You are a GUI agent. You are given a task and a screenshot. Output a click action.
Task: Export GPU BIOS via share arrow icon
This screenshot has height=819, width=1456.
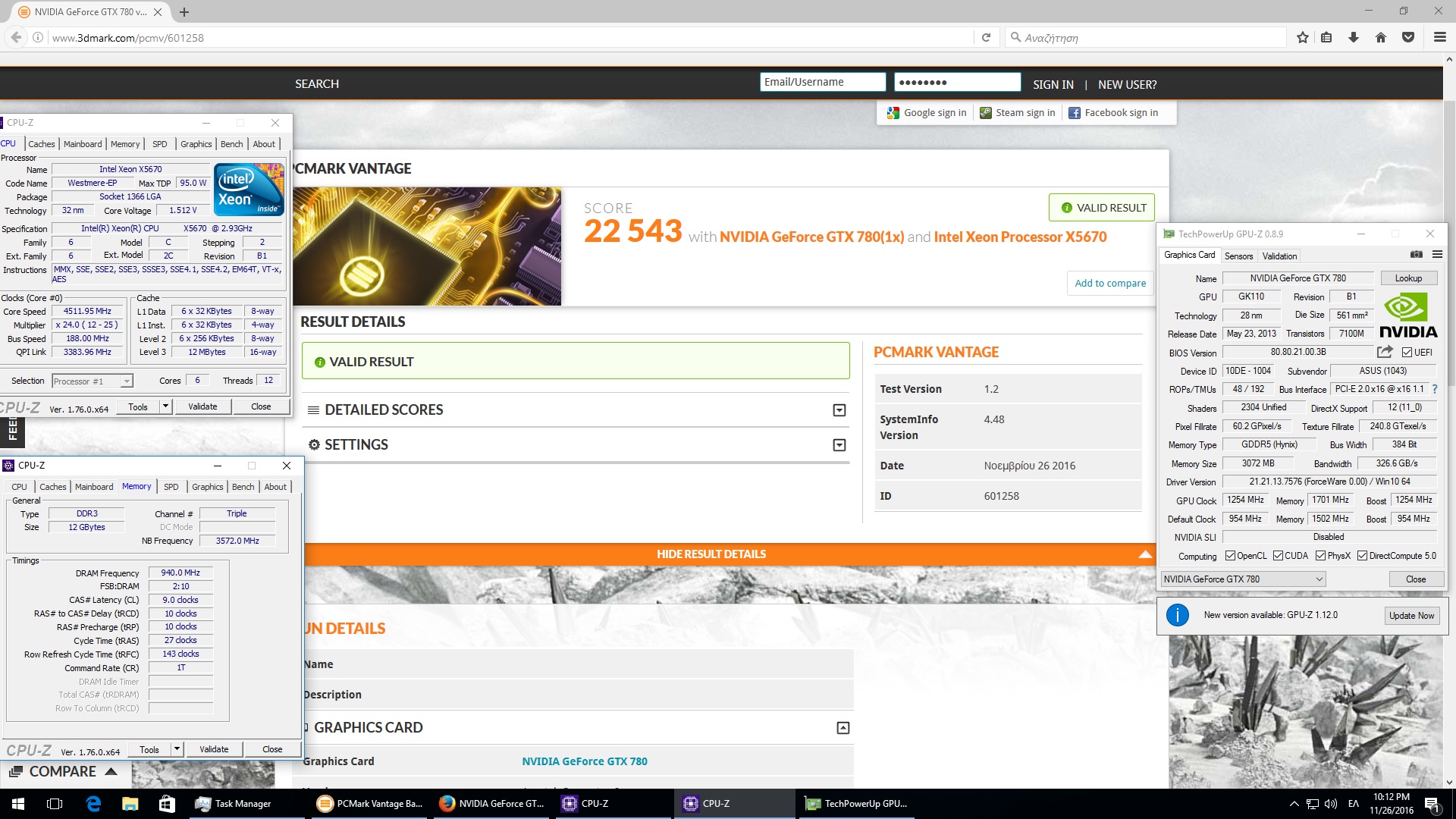pyautogui.click(x=1385, y=352)
